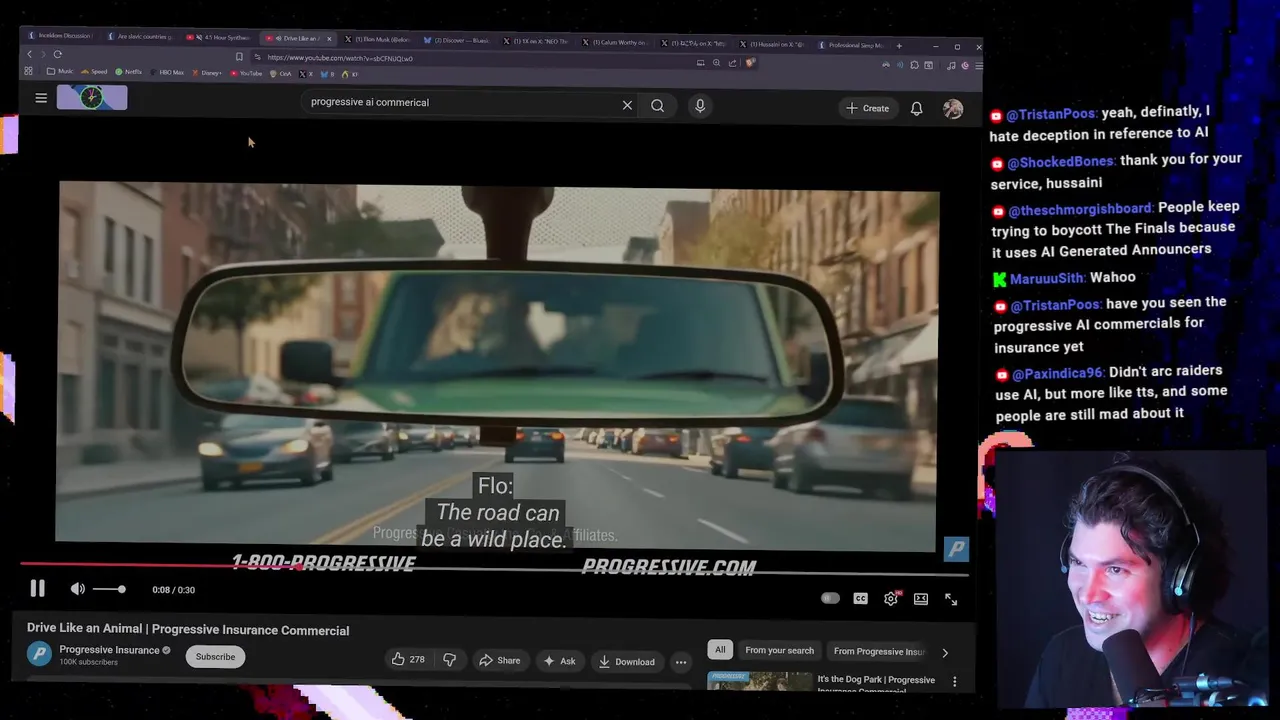Open the Progressive Insurance channel name link

109,650
